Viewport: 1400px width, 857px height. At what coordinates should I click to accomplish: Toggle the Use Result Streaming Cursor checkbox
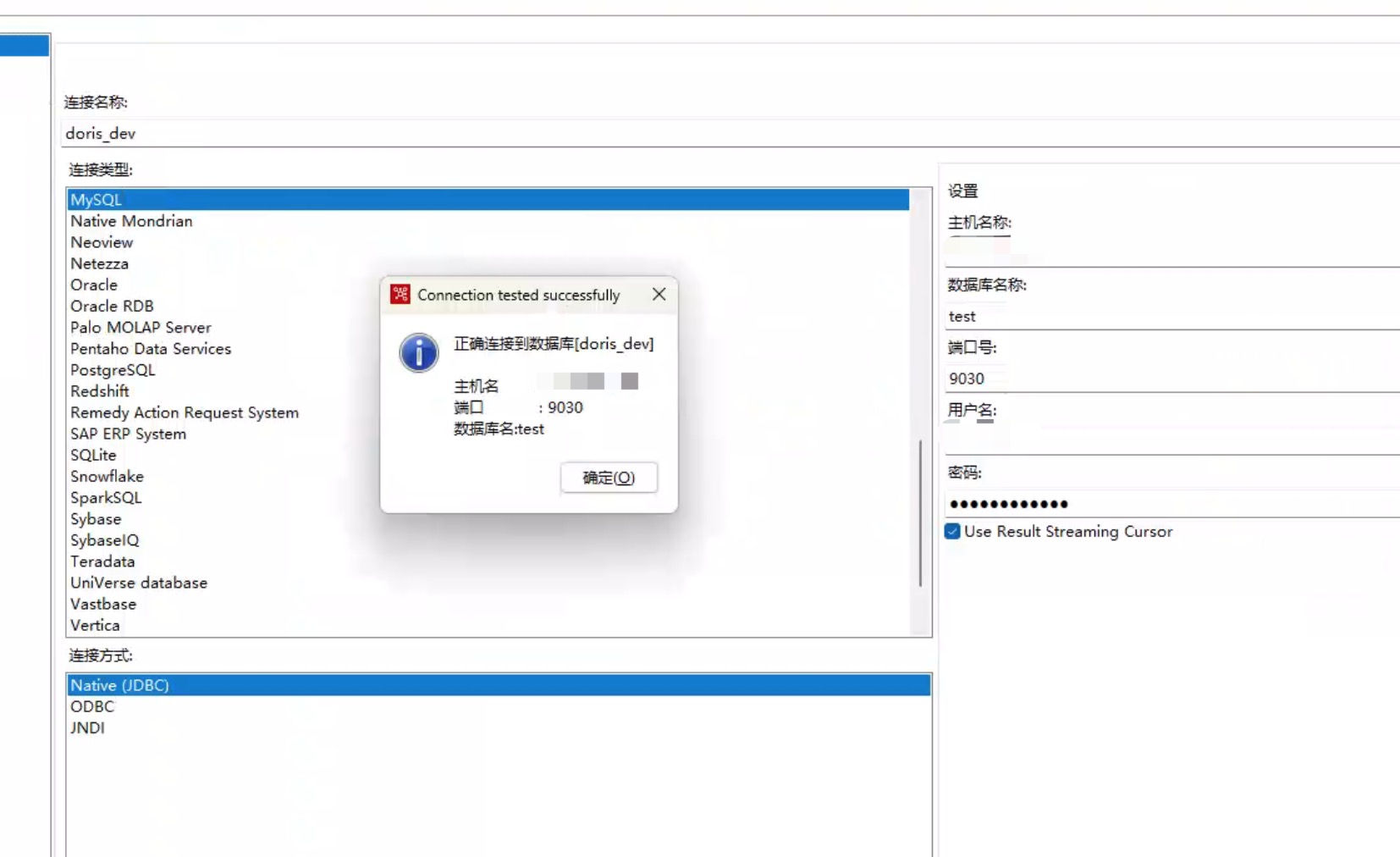pyautogui.click(x=952, y=532)
